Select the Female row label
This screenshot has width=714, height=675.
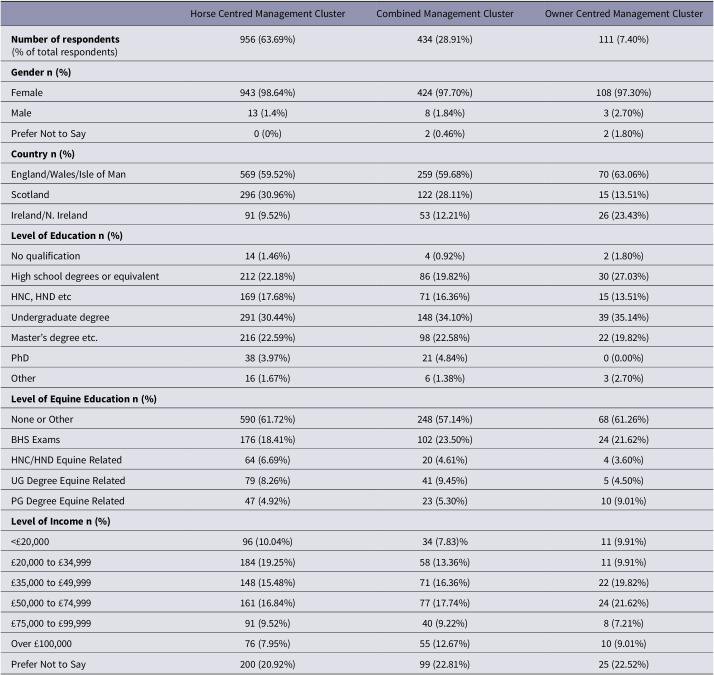[27, 92]
